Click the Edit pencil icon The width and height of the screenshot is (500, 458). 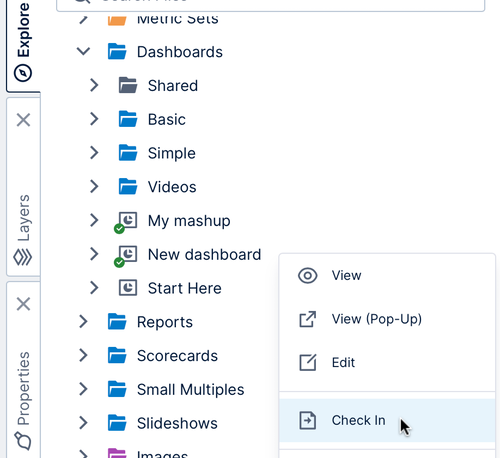tap(307, 362)
